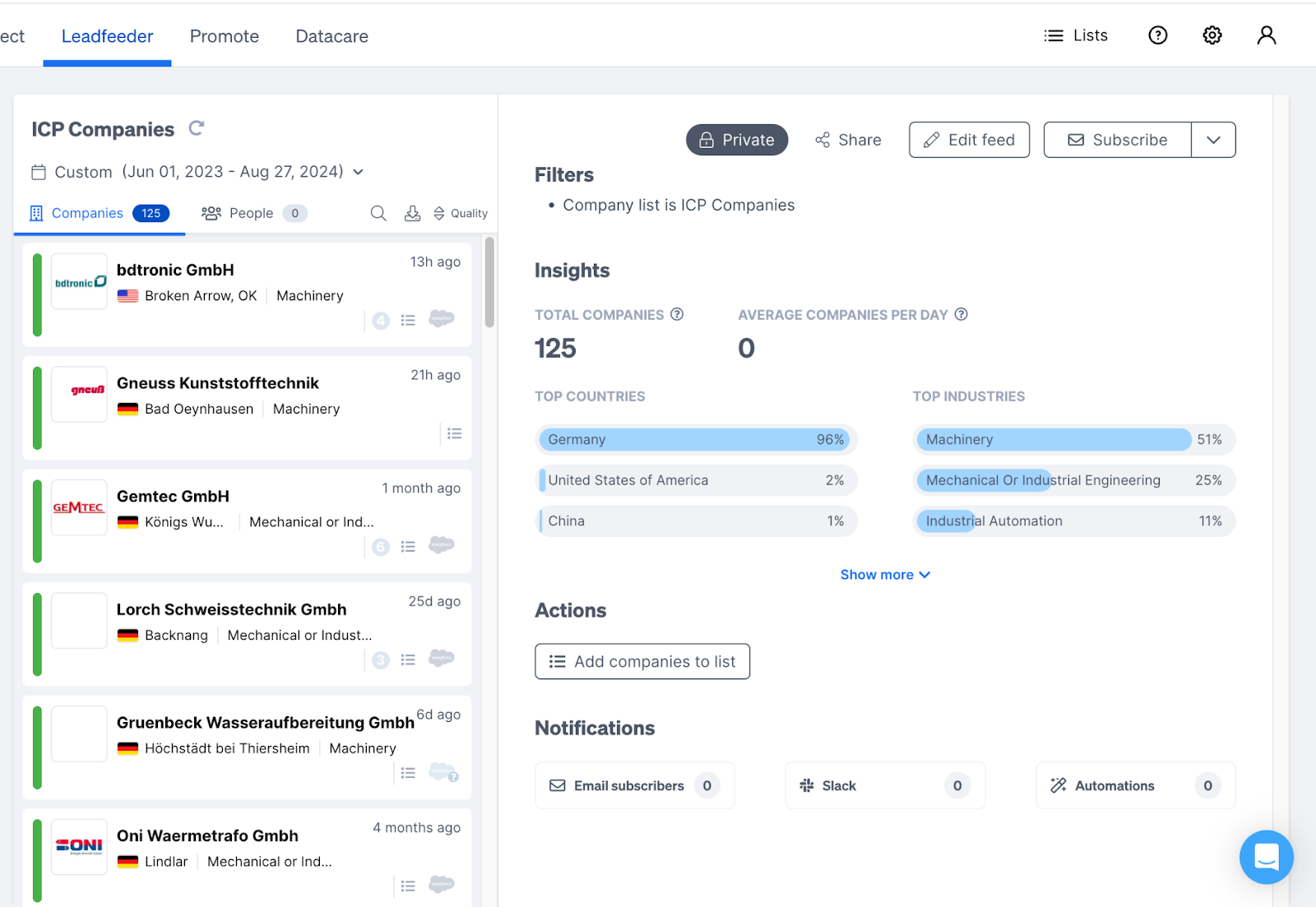Click Add companies to list button
The image size is (1316, 907).
tap(642, 661)
